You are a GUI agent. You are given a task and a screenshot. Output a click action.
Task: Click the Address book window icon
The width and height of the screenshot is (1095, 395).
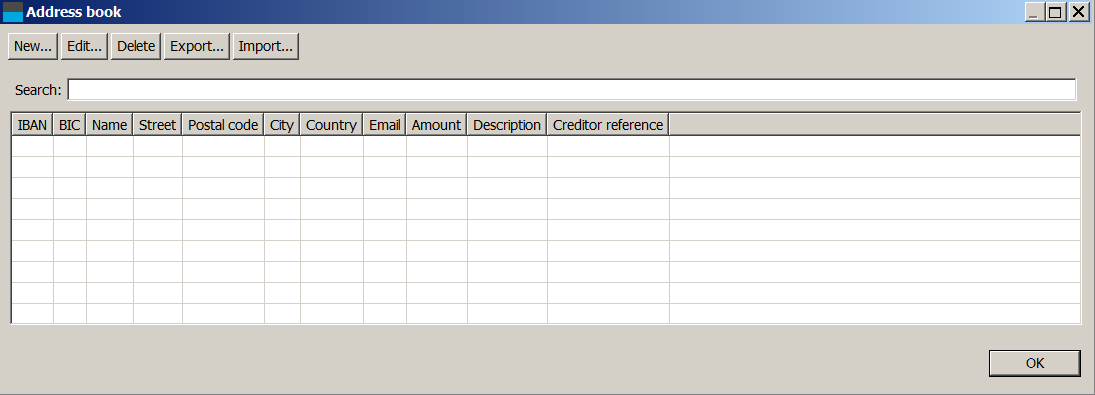click(x=13, y=12)
